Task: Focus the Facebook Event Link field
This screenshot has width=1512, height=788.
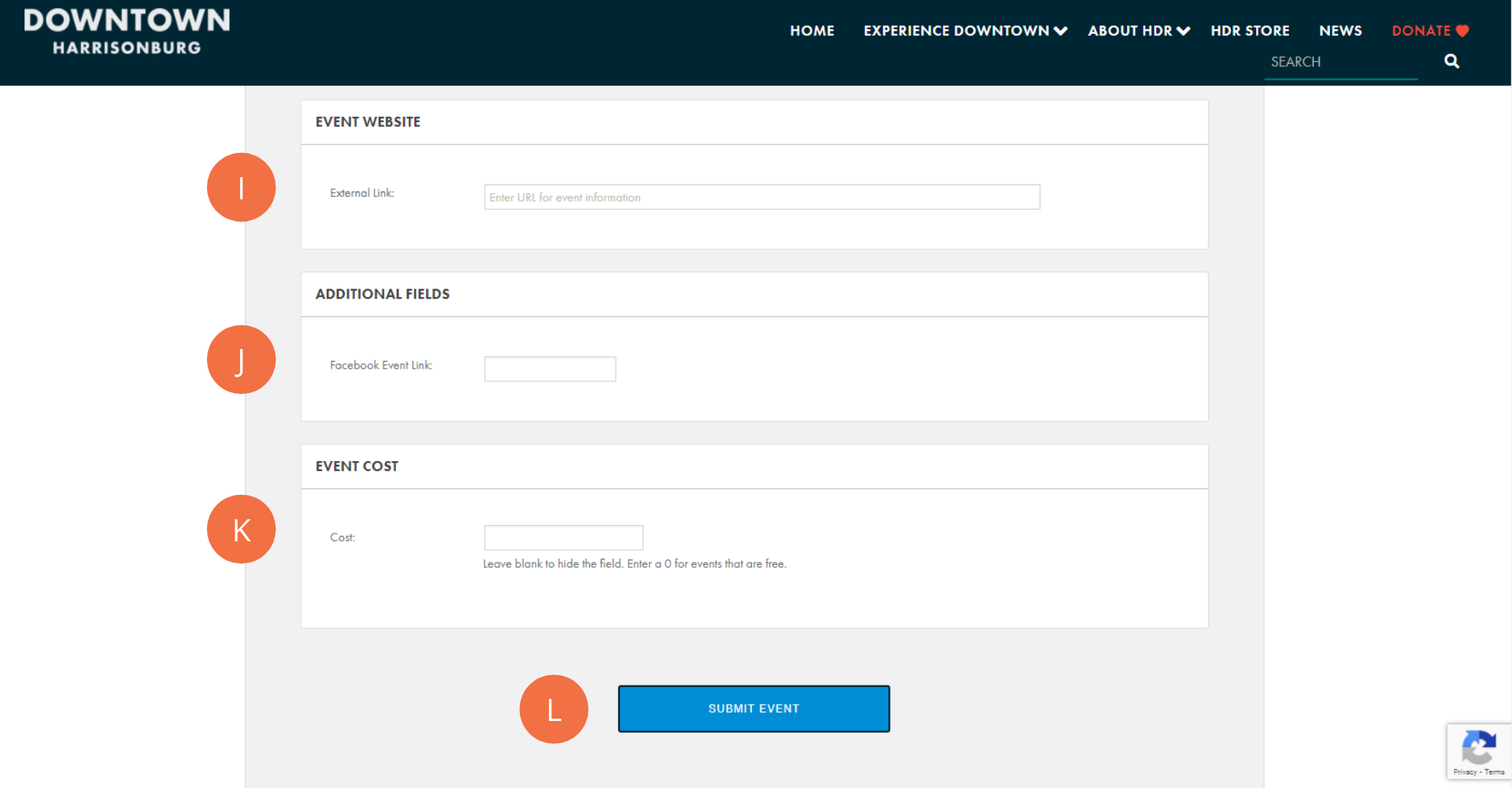Action: (x=550, y=369)
